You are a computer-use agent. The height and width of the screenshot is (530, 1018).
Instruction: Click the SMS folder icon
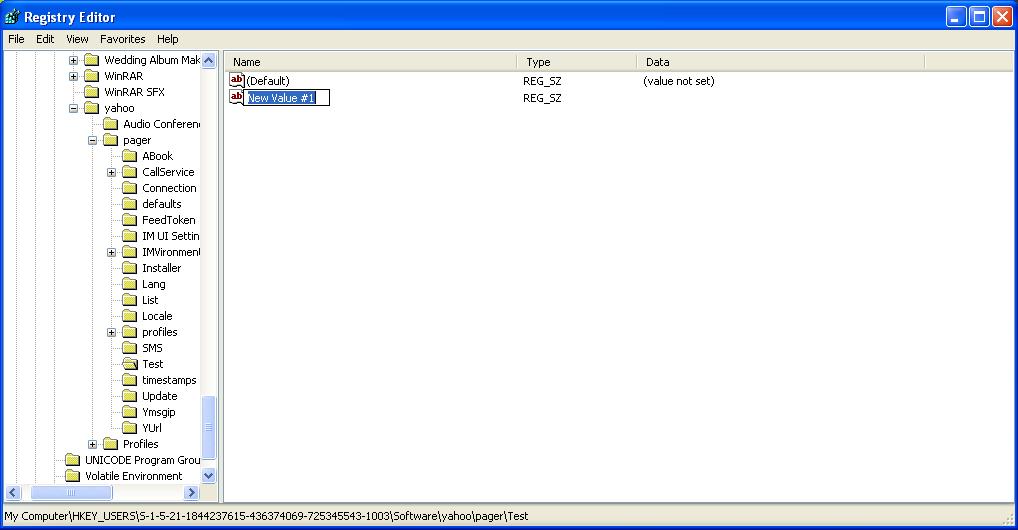tap(130, 348)
